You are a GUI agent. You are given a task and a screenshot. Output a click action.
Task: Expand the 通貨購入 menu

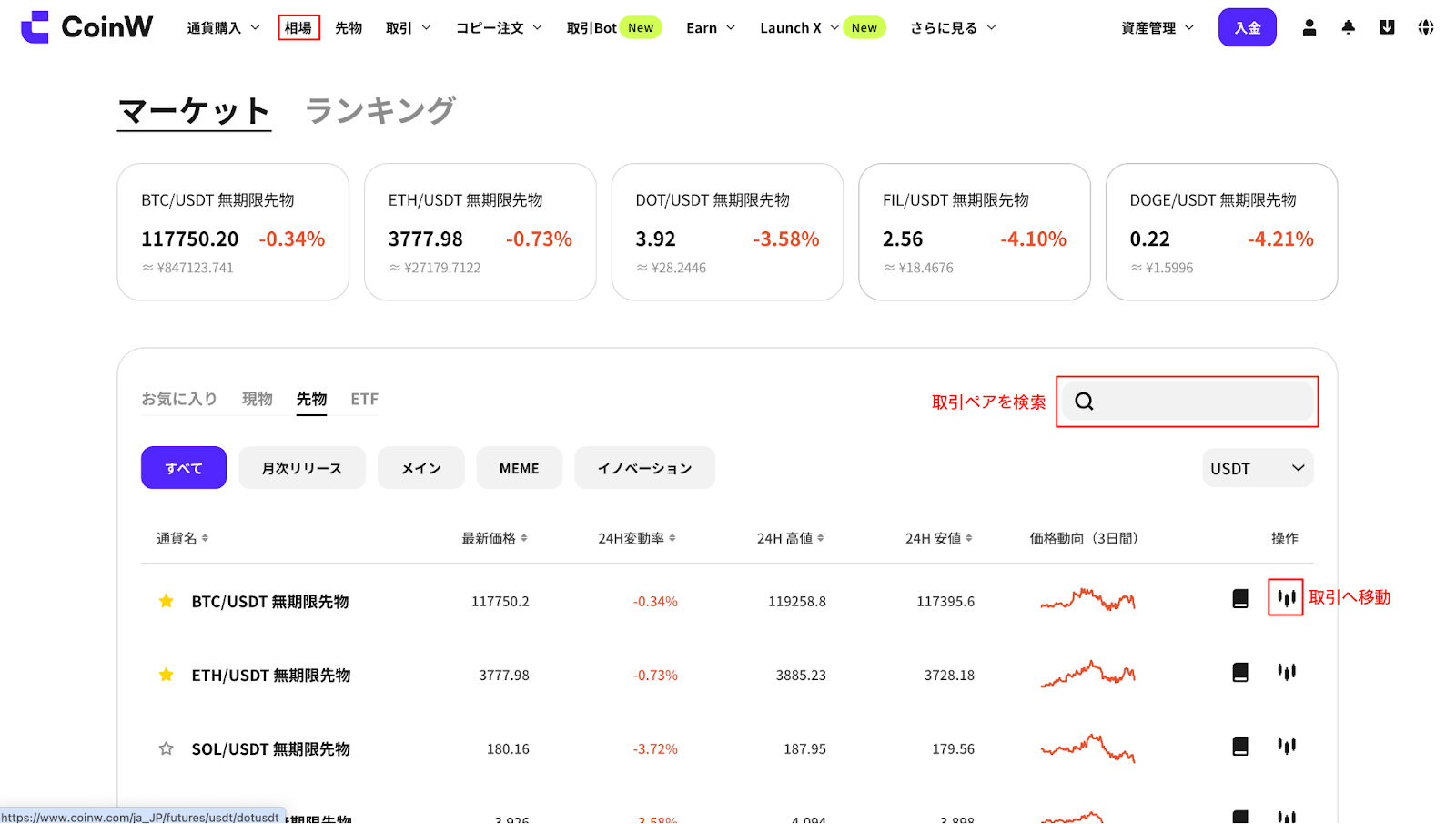click(x=223, y=28)
